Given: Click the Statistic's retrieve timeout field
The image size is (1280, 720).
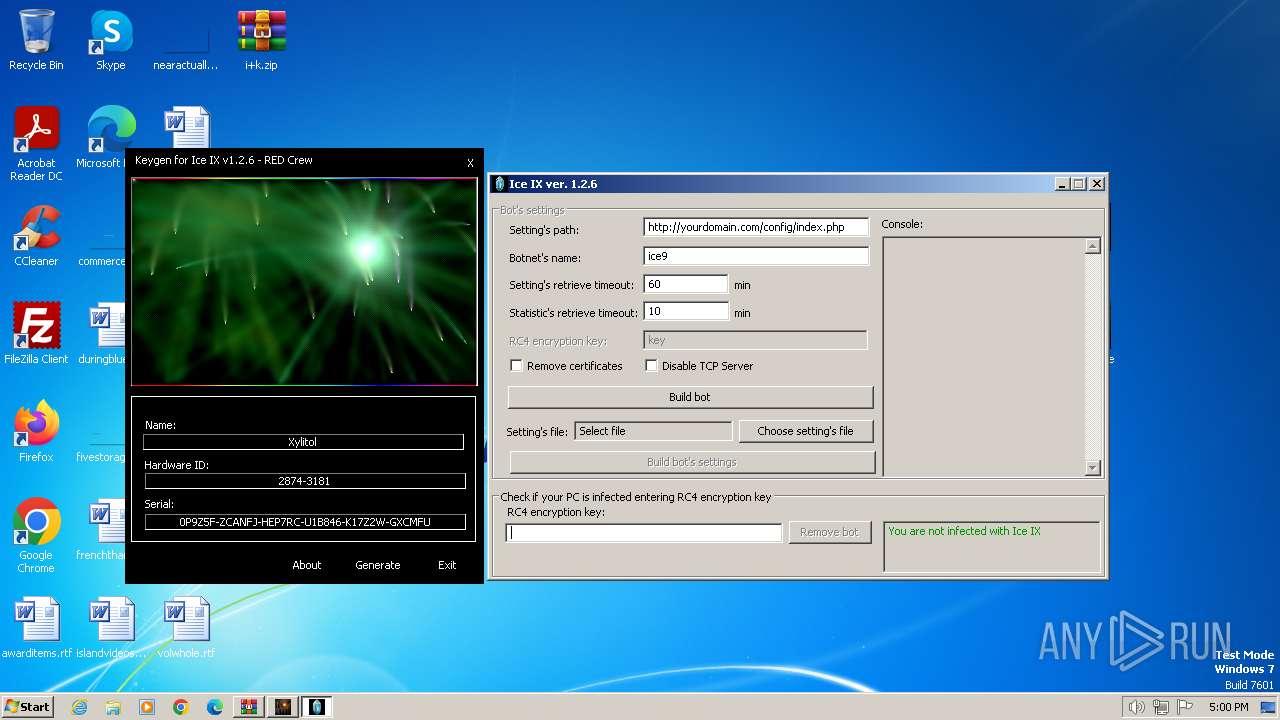Looking at the screenshot, I should tap(686, 312).
